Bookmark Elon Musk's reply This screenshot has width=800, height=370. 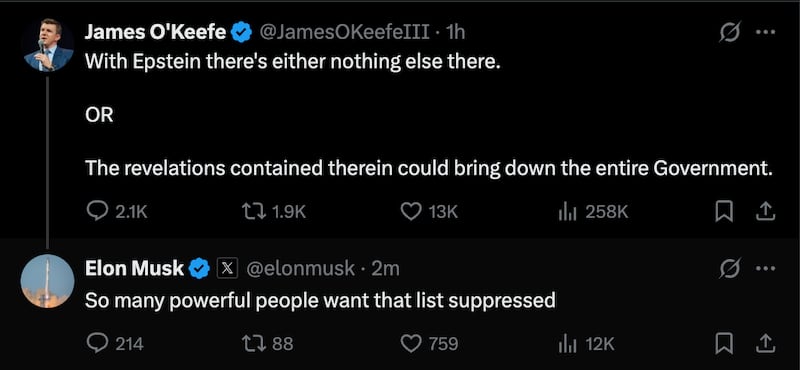coord(724,344)
